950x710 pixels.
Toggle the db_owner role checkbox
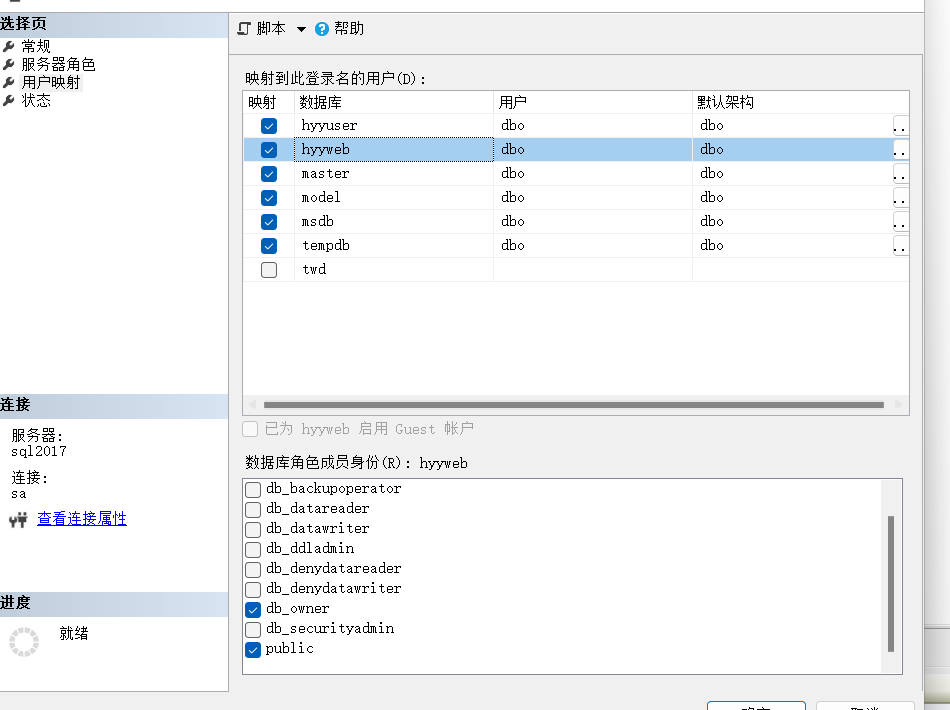point(253,609)
